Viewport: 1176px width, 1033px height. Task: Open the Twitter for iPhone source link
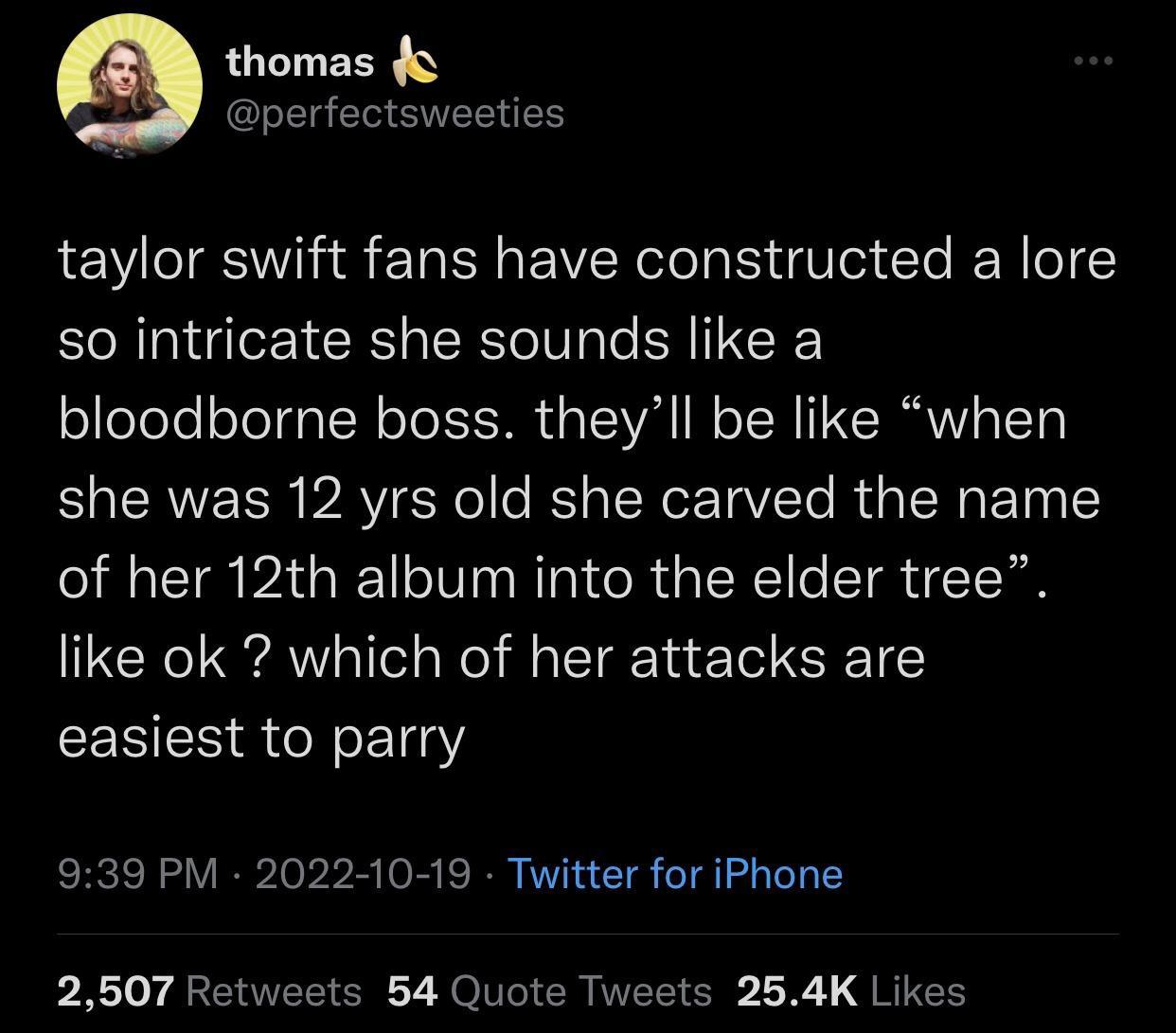tap(674, 874)
